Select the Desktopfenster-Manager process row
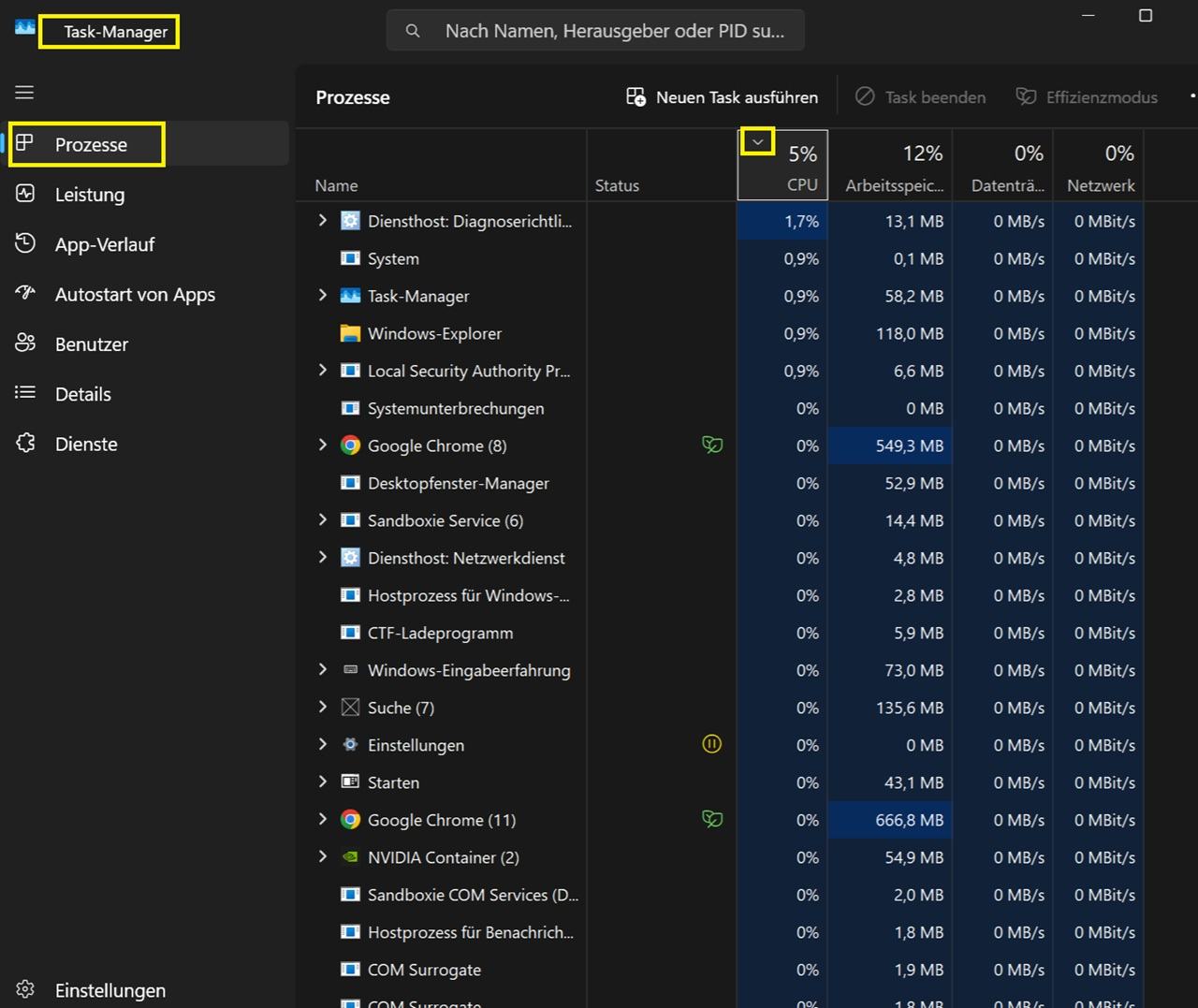 (721, 483)
